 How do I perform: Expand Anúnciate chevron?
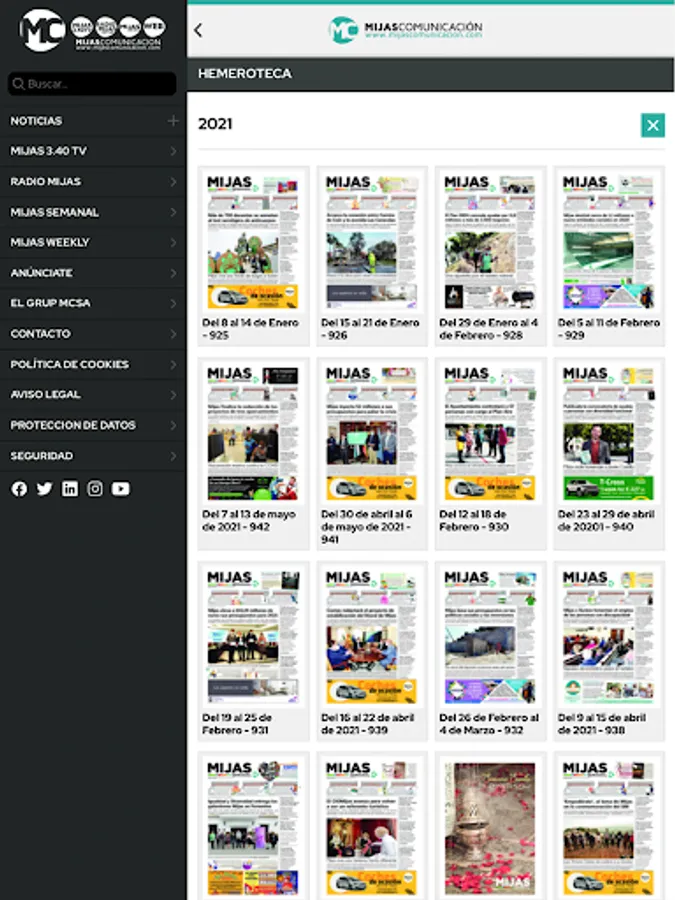[x=173, y=273]
